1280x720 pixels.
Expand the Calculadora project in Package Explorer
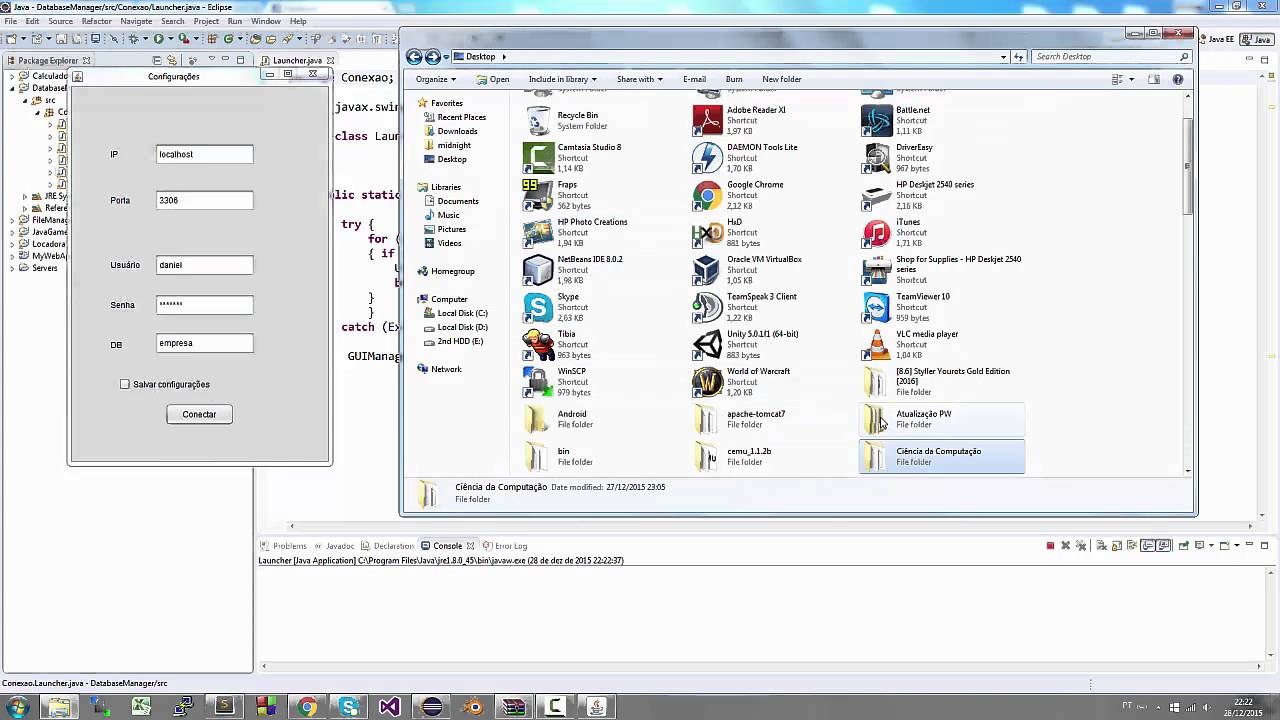[12, 76]
